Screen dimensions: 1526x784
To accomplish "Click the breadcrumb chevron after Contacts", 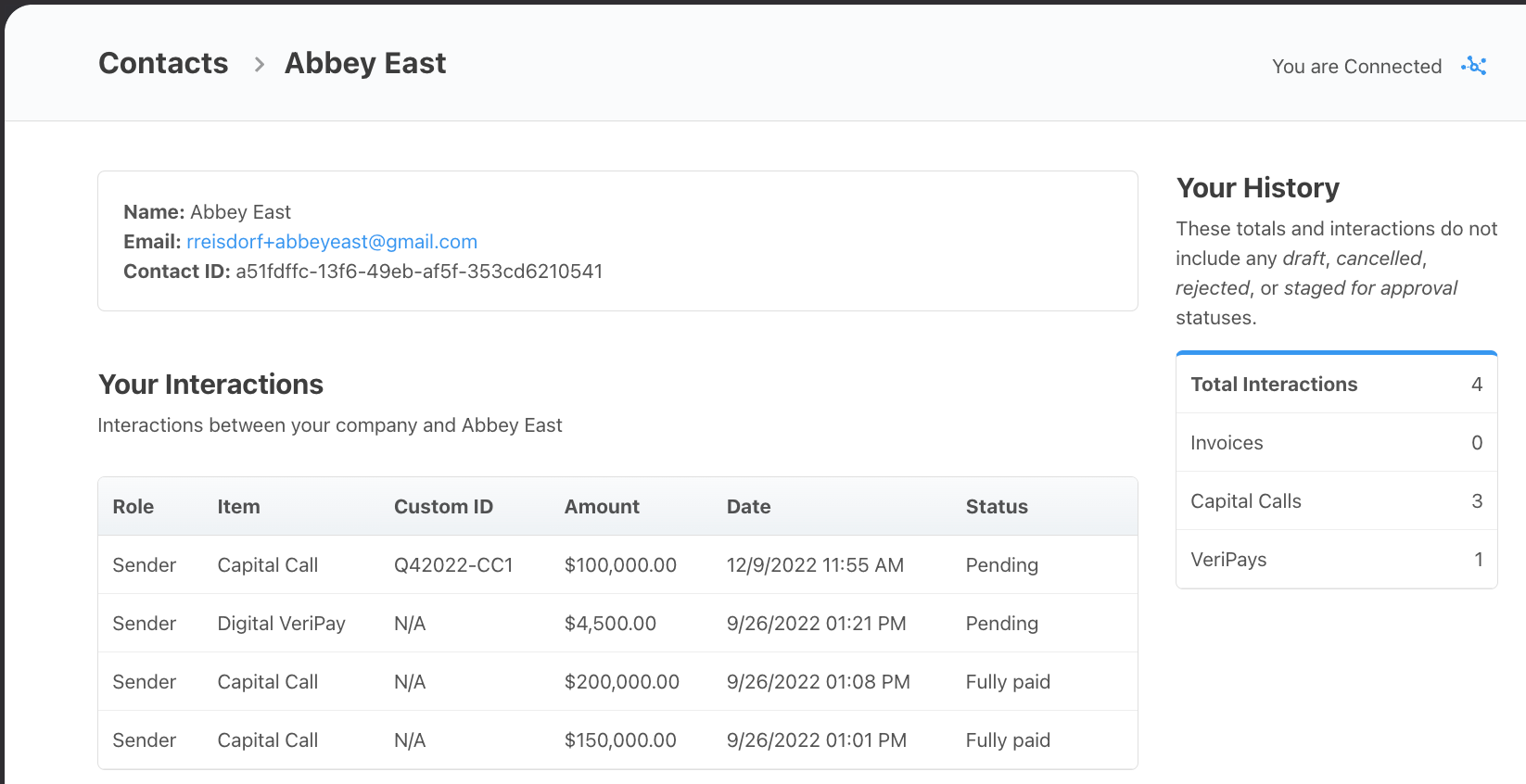I will click(x=259, y=64).
